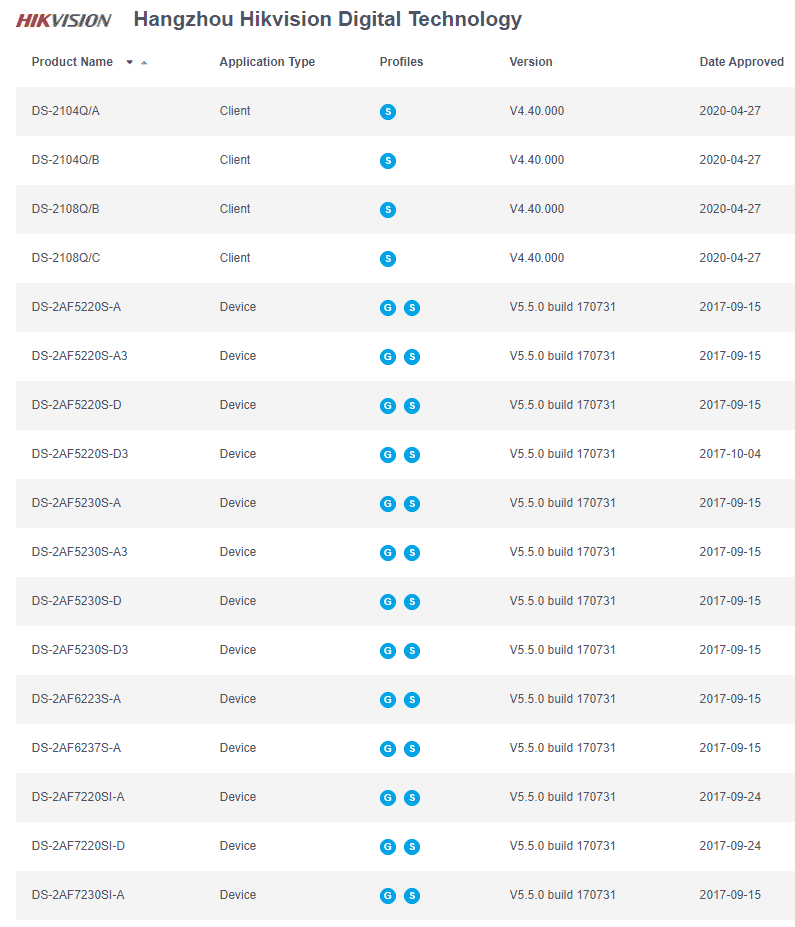Click the Profile S badge for DS-2104Q/A

pos(388,112)
